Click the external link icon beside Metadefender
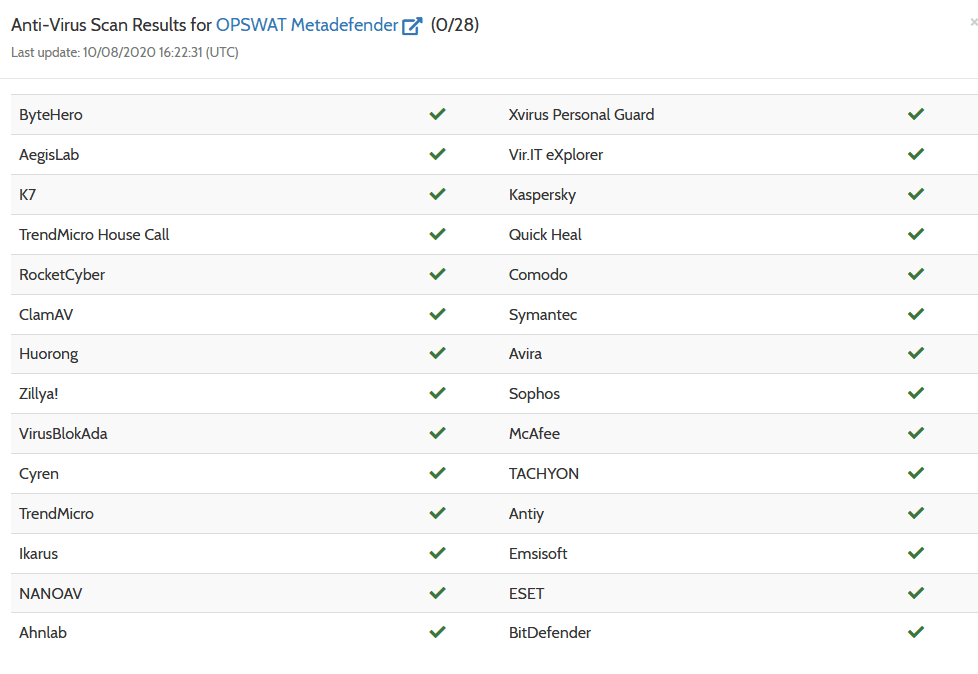 tap(412, 27)
